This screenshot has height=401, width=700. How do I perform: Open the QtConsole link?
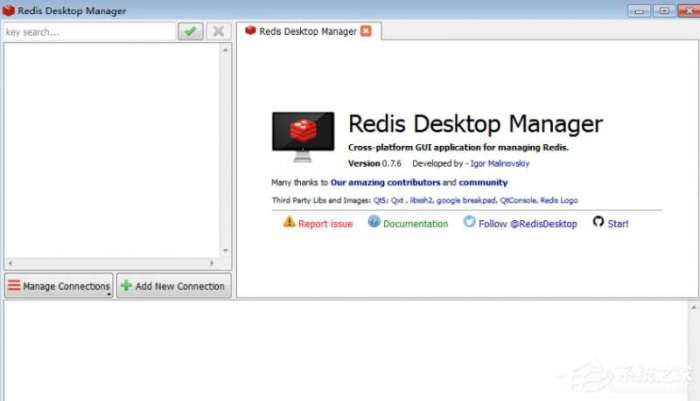coord(518,200)
